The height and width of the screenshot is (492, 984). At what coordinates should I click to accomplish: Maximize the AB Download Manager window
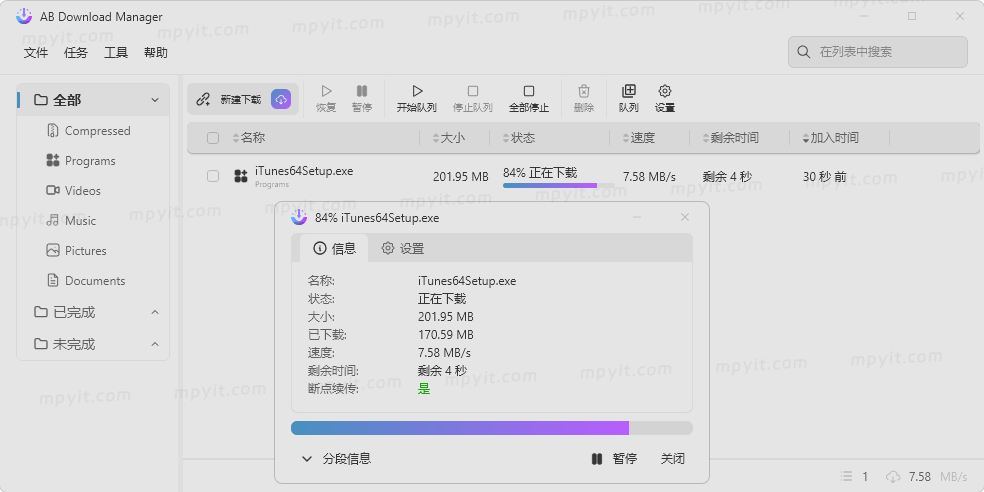[x=912, y=16]
